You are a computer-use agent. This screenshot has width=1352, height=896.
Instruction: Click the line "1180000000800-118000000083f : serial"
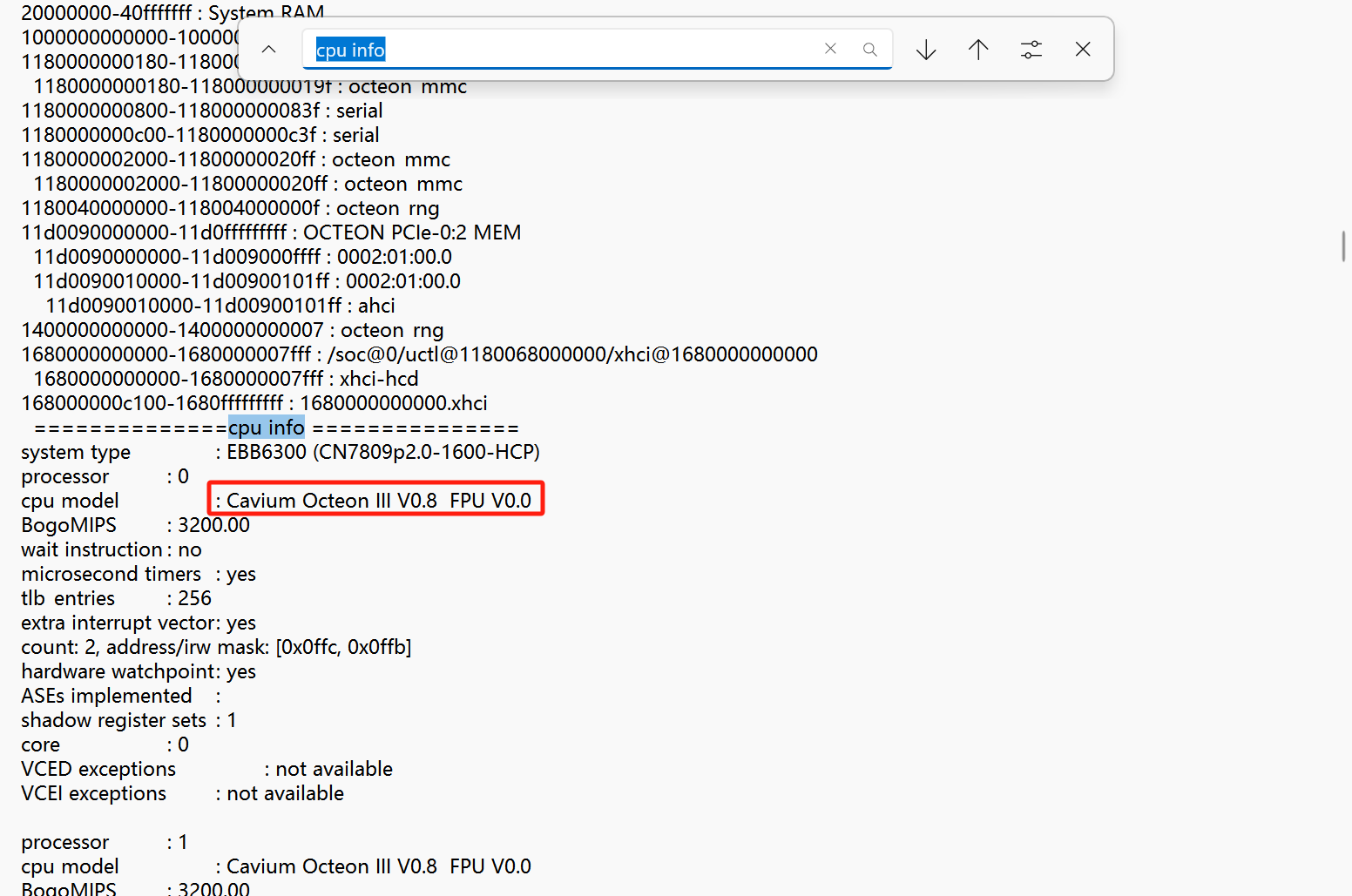(202, 111)
